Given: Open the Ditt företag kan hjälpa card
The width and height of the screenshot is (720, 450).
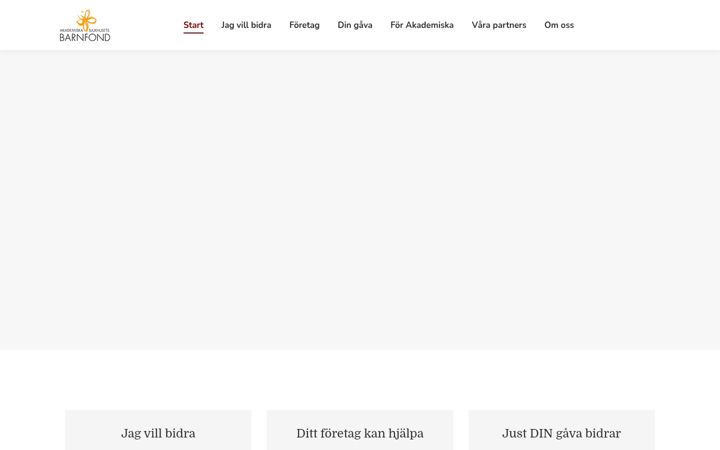Looking at the screenshot, I should point(360,430).
